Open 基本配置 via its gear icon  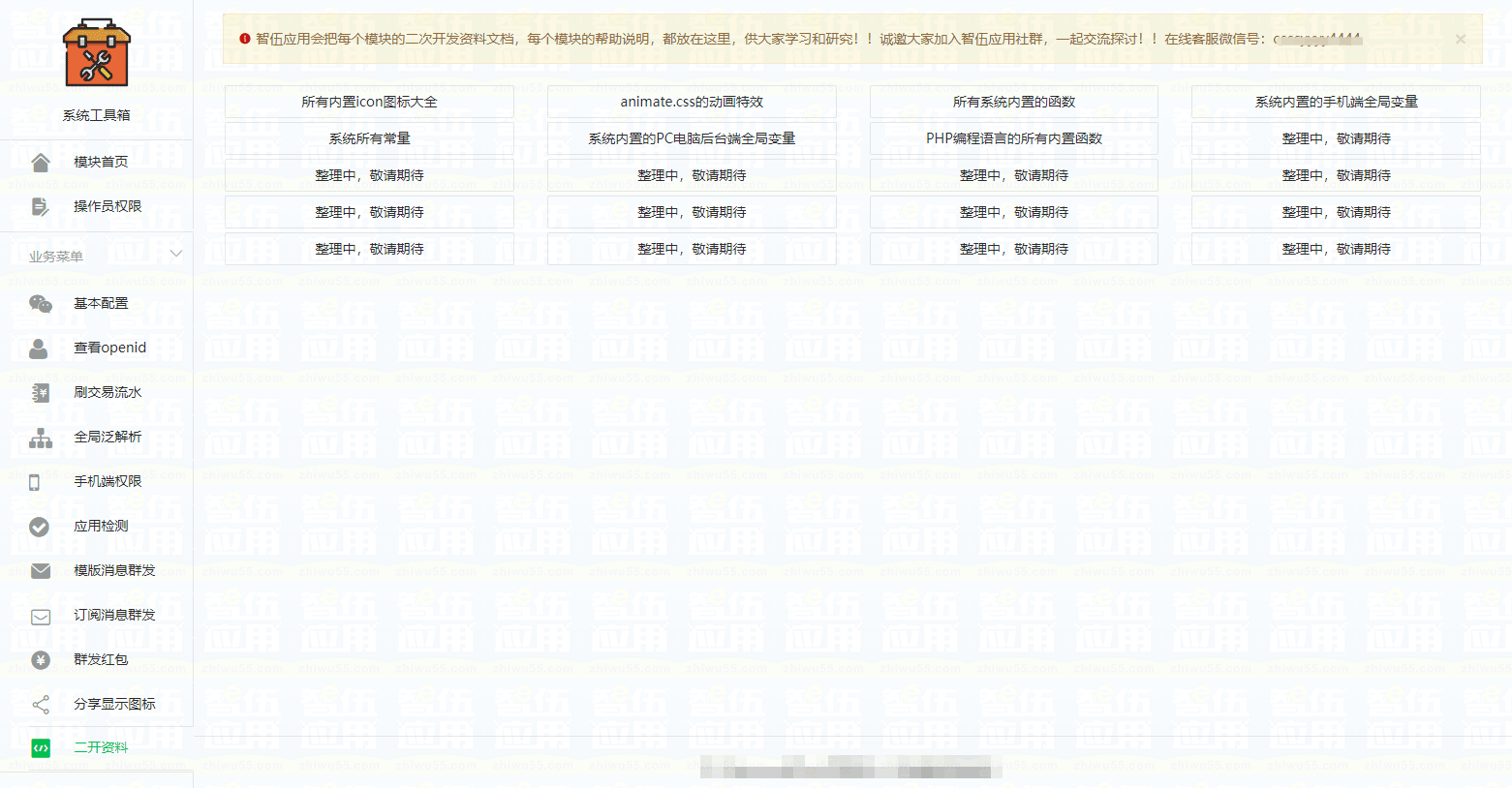point(40,302)
